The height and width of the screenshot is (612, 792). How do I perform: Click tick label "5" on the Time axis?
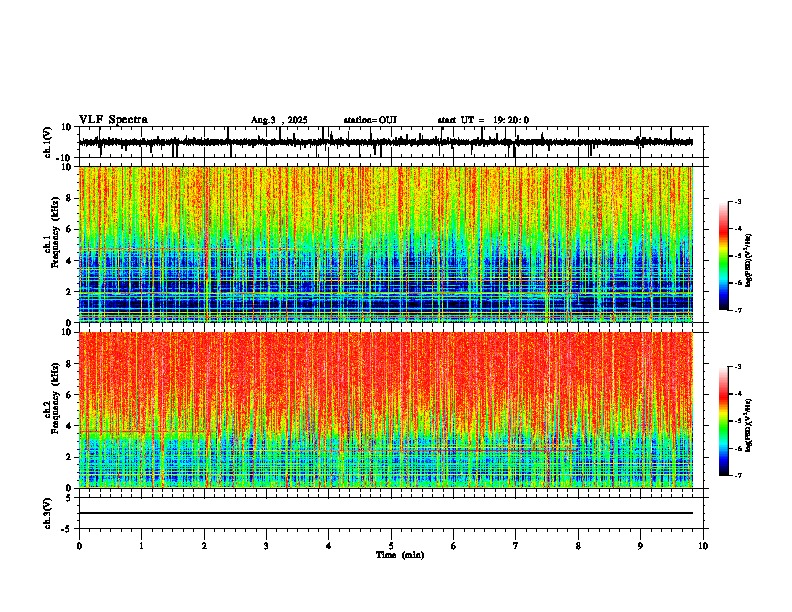click(391, 546)
